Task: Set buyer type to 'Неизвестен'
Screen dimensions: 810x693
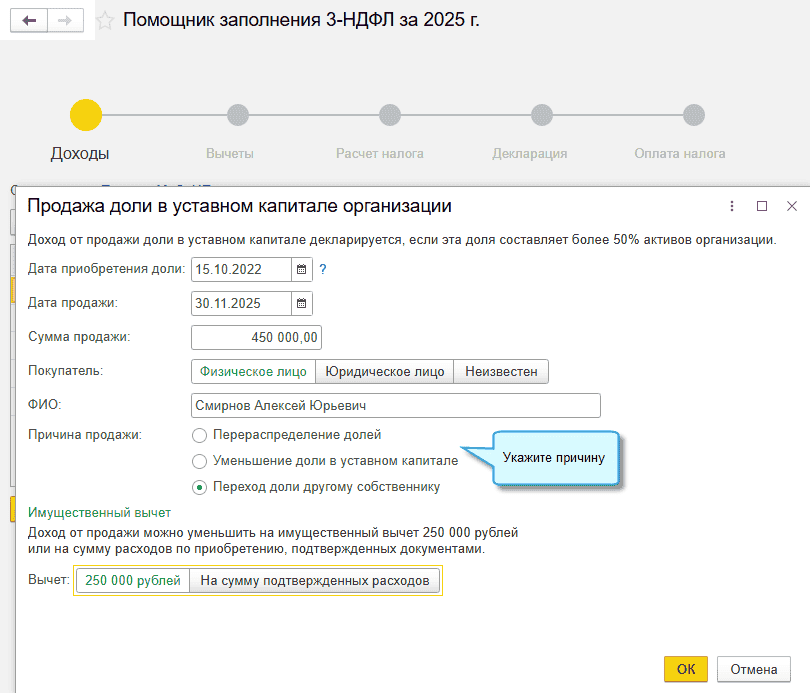Action: tap(501, 371)
